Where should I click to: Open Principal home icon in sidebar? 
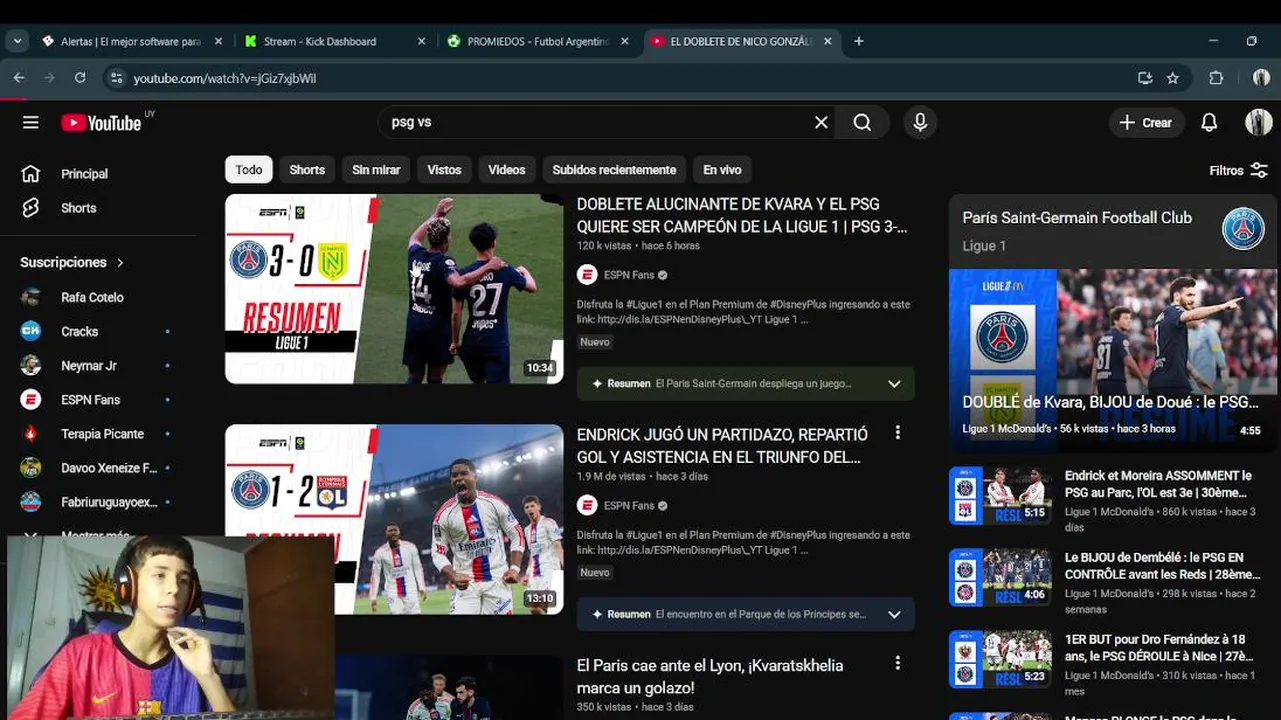[31, 173]
